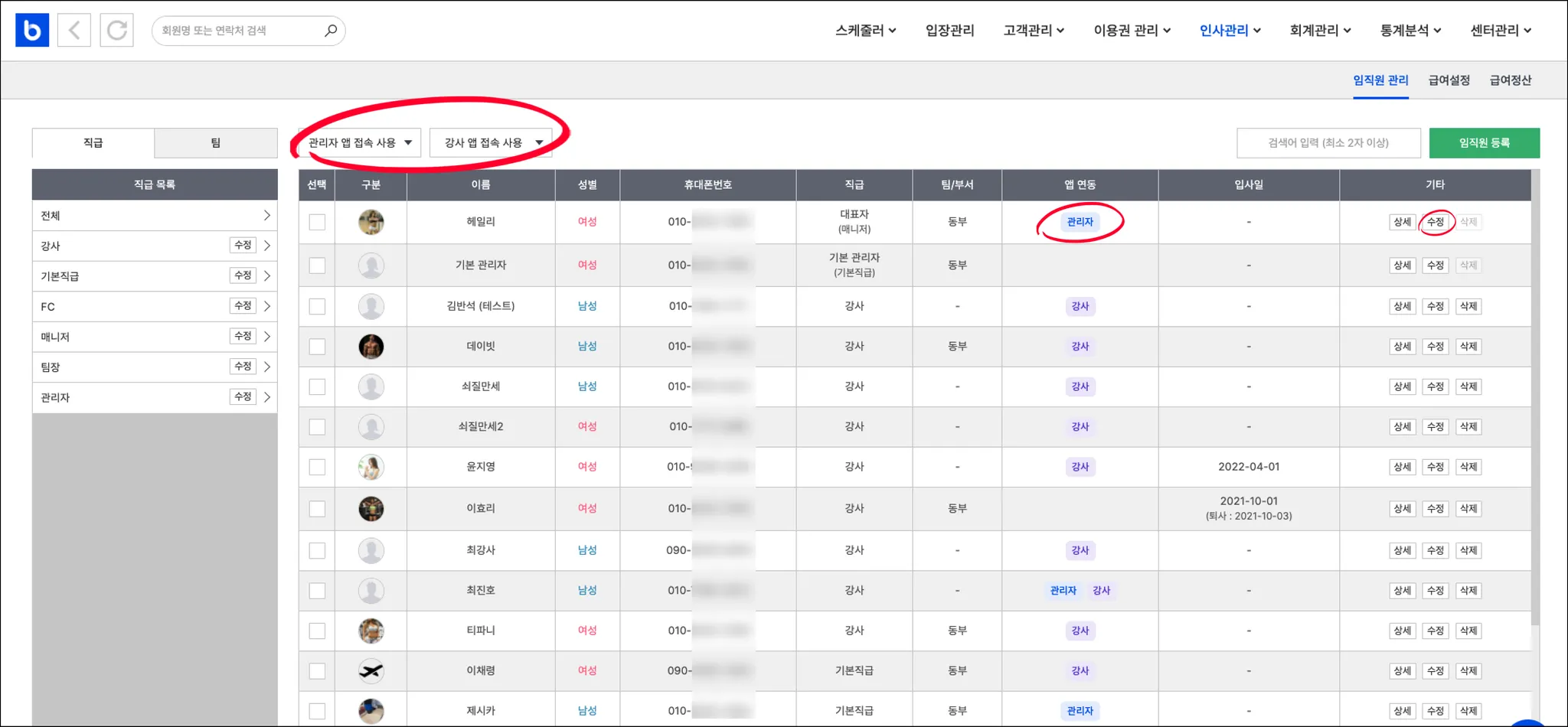1568x727 pixels.
Task: Click 수정 for 헤일리's row
Action: pyautogui.click(x=1436, y=222)
